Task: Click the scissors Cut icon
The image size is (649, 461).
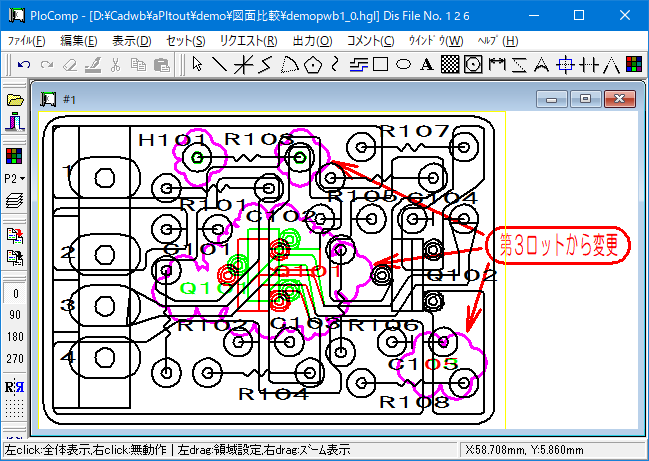Action: [x=115, y=65]
